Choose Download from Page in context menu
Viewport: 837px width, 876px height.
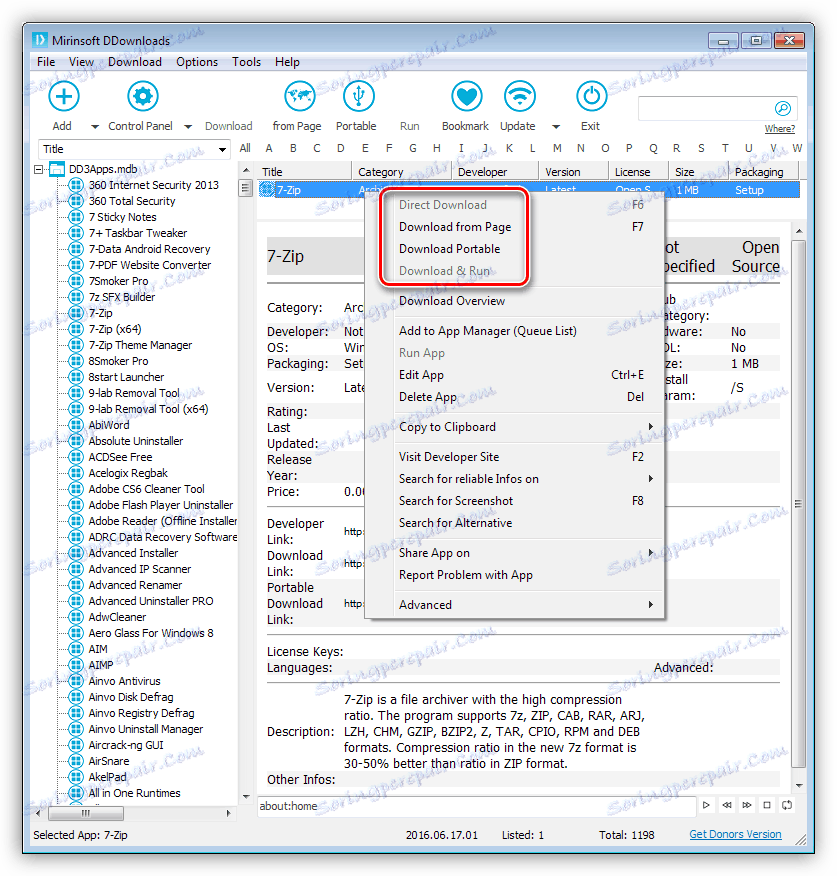(x=514, y=227)
